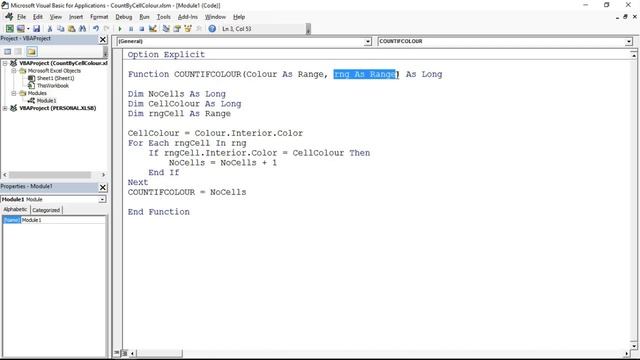Expand the VBAProject (PERSONAL.XLSB) node
Screen dimensions: 640x360
[x=5, y=108]
